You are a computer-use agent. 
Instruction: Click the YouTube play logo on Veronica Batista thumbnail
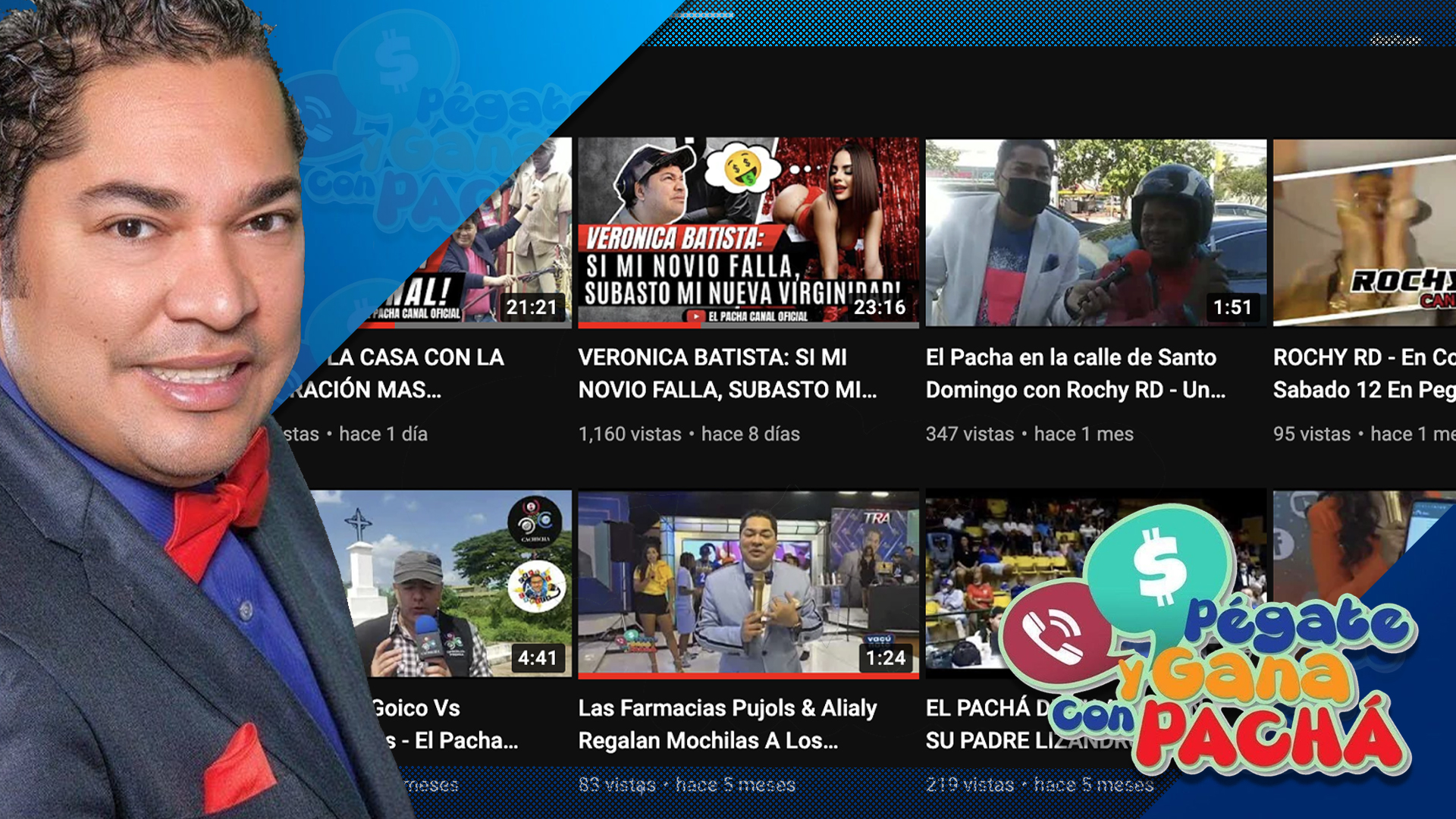tap(696, 314)
